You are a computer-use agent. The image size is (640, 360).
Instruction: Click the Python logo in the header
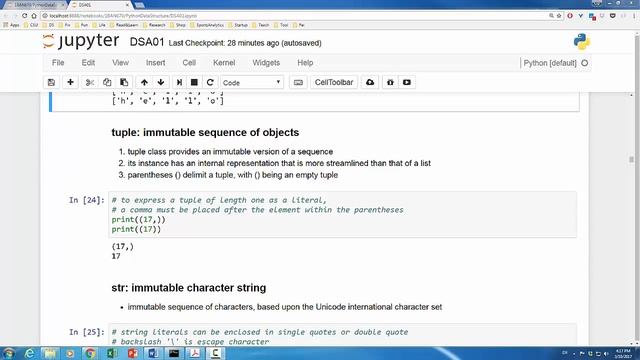[581, 42]
